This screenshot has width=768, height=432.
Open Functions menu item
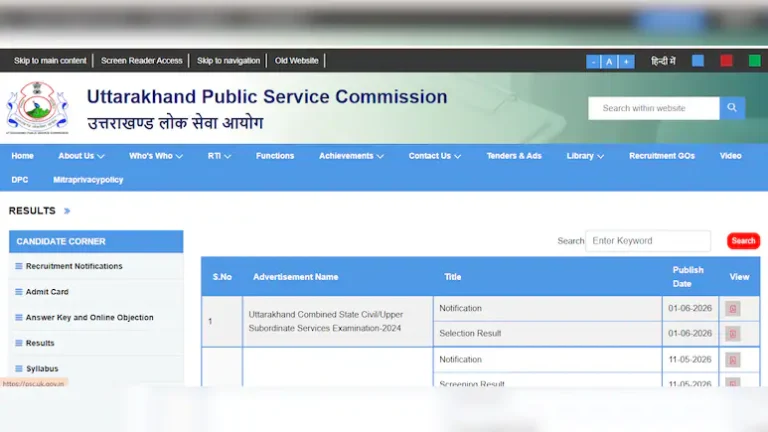pos(275,156)
